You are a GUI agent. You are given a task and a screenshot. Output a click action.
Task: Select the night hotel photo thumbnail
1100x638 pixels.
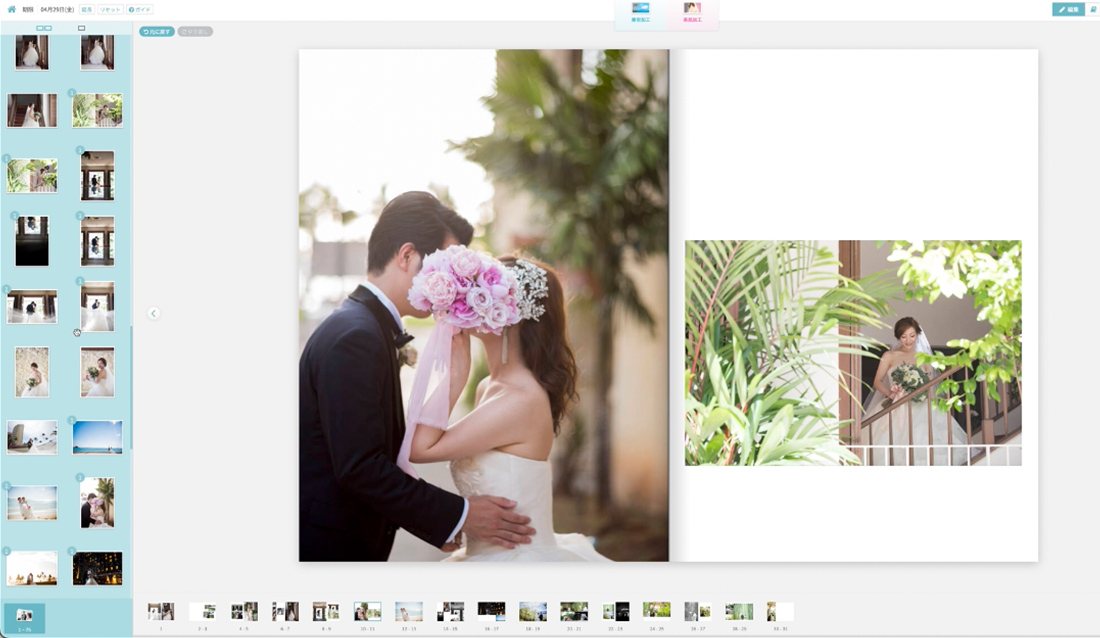[98, 569]
